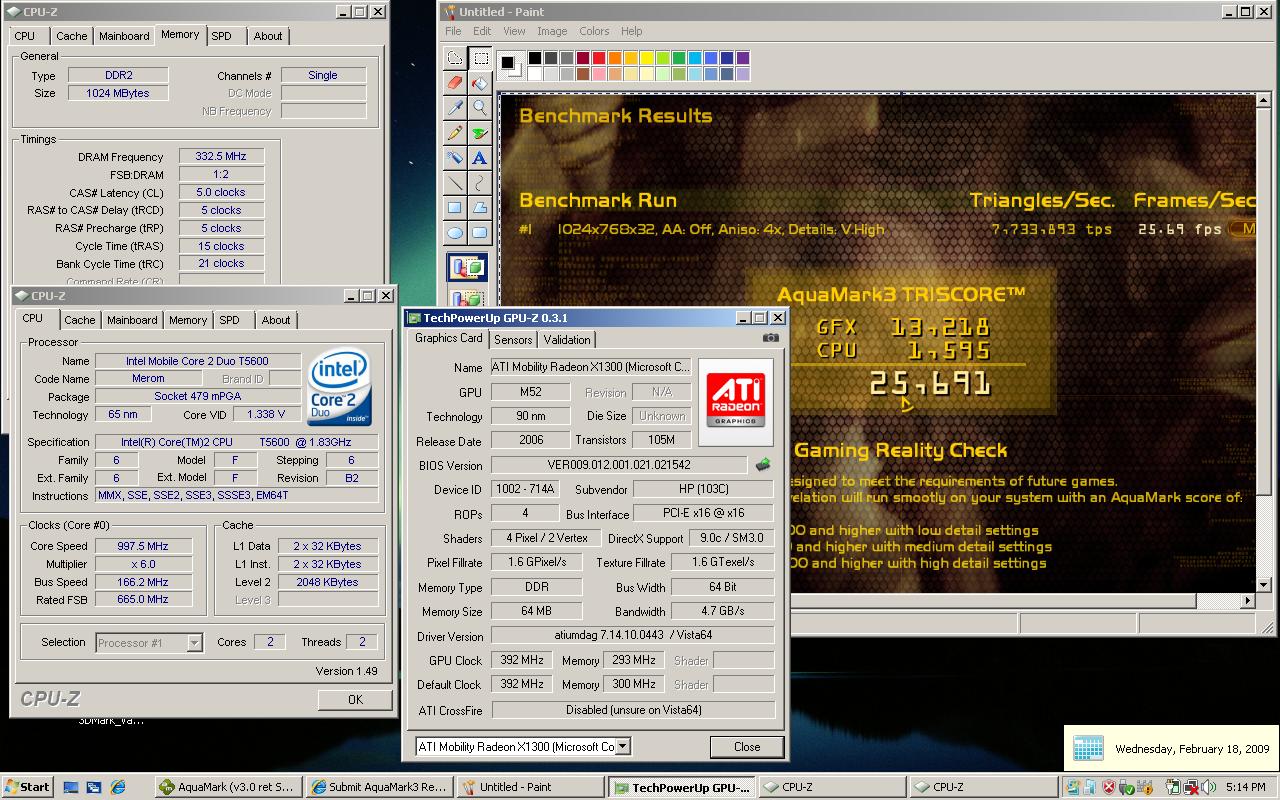Click the Start button
1280x800 pixels.
[x=28, y=787]
